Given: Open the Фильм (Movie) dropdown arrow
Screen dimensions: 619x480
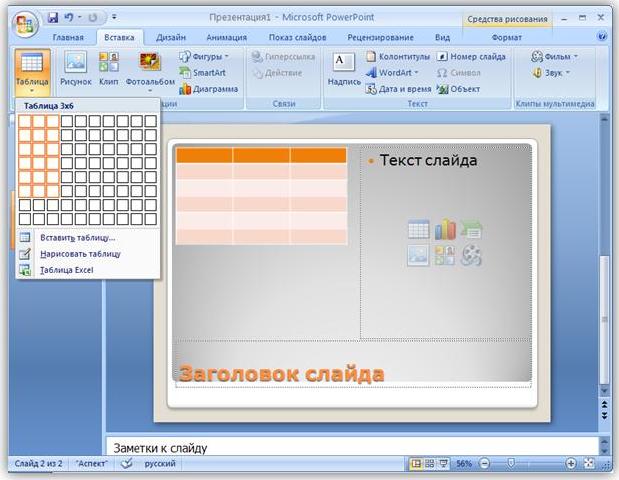Looking at the screenshot, I should tap(575, 57).
